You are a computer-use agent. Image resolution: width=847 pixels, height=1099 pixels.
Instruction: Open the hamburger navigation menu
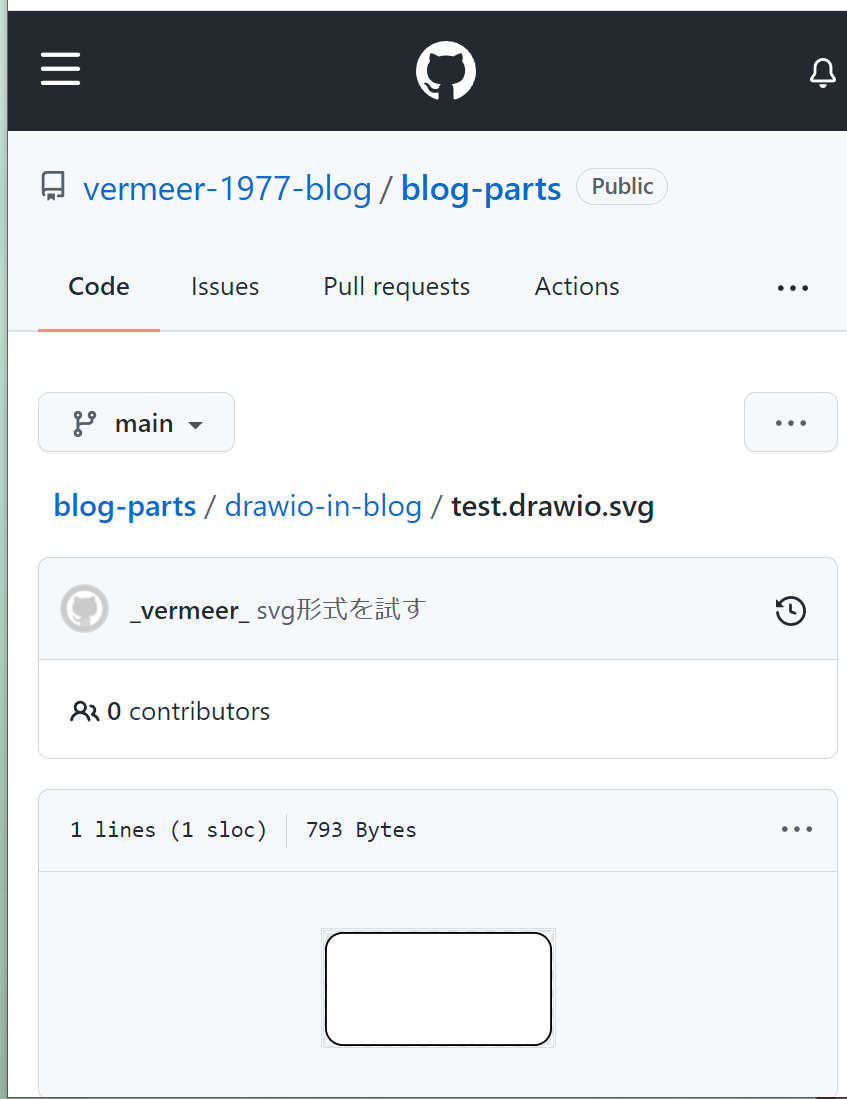point(61,70)
